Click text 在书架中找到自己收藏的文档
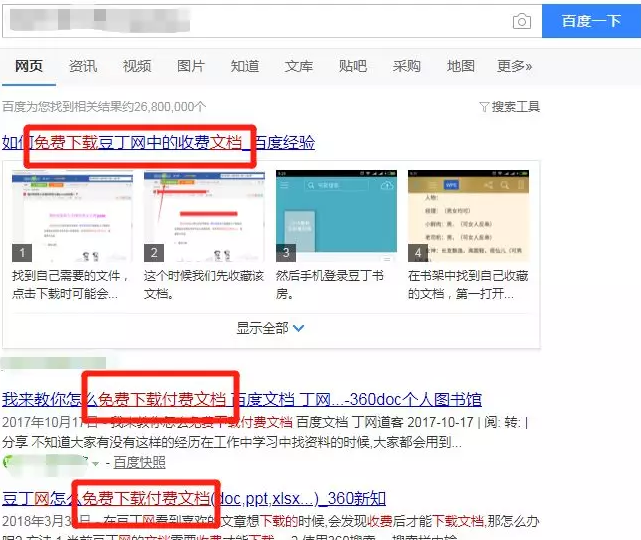This screenshot has width=641, height=540. 468,285
